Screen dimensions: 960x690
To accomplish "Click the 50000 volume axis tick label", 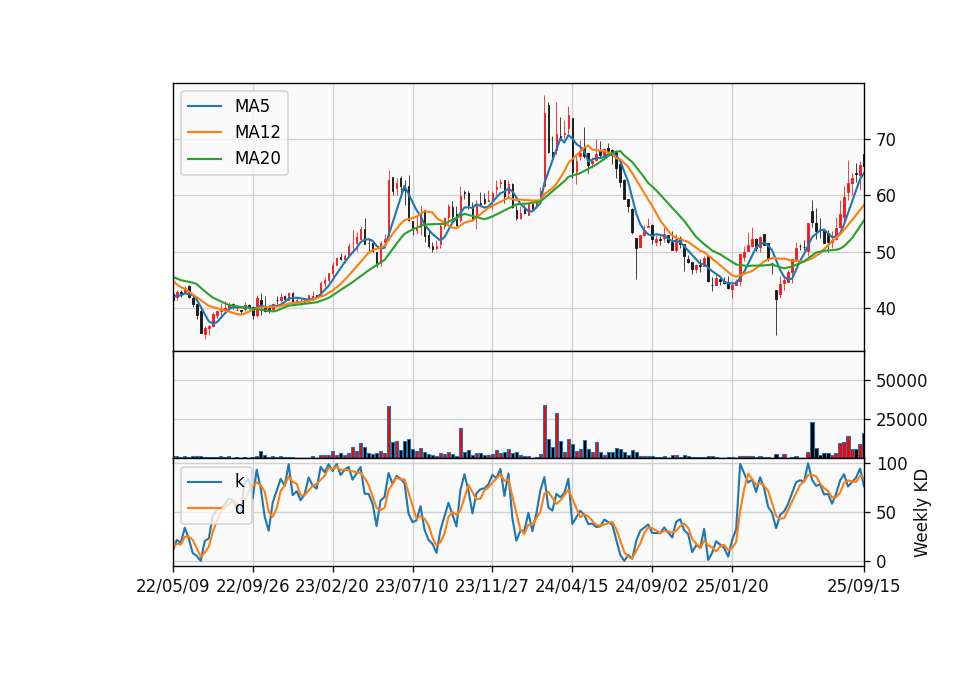I will click(x=902, y=381).
